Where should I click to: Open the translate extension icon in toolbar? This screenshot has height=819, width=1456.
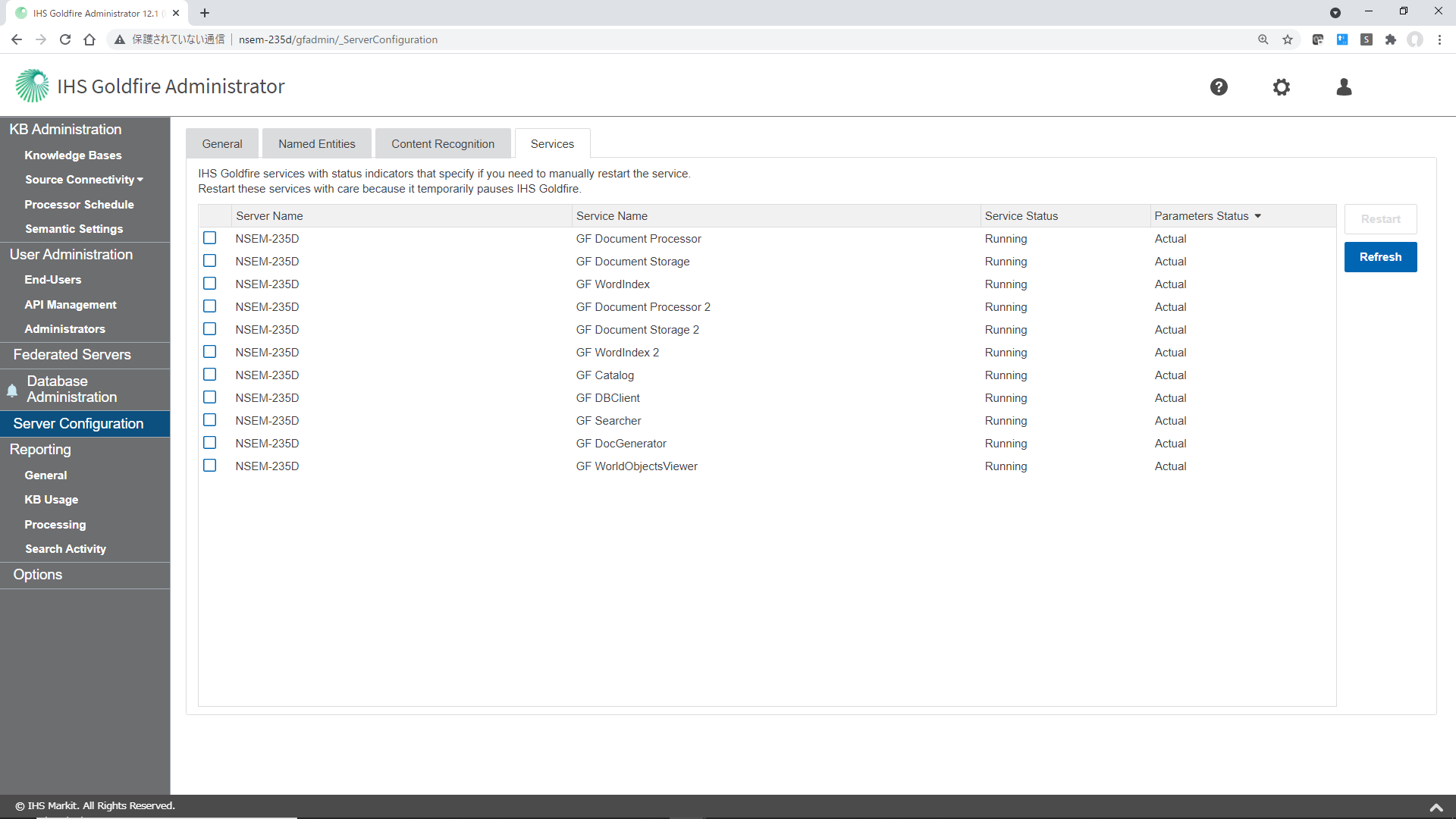click(x=1318, y=39)
